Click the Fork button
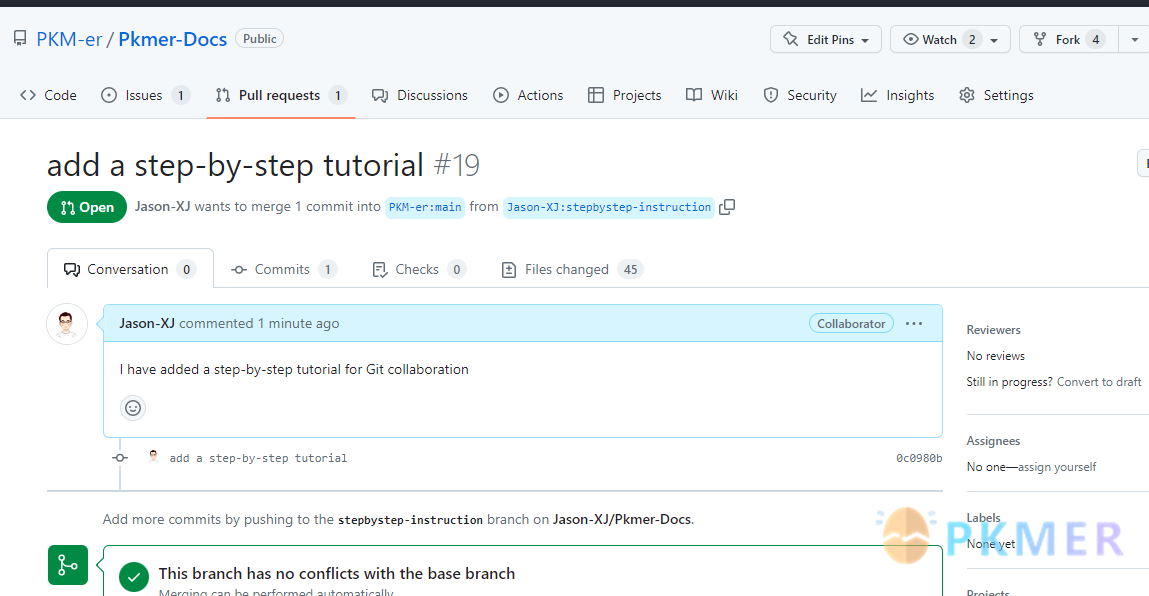The width and height of the screenshot is (1149, 596). (1068, 40)
